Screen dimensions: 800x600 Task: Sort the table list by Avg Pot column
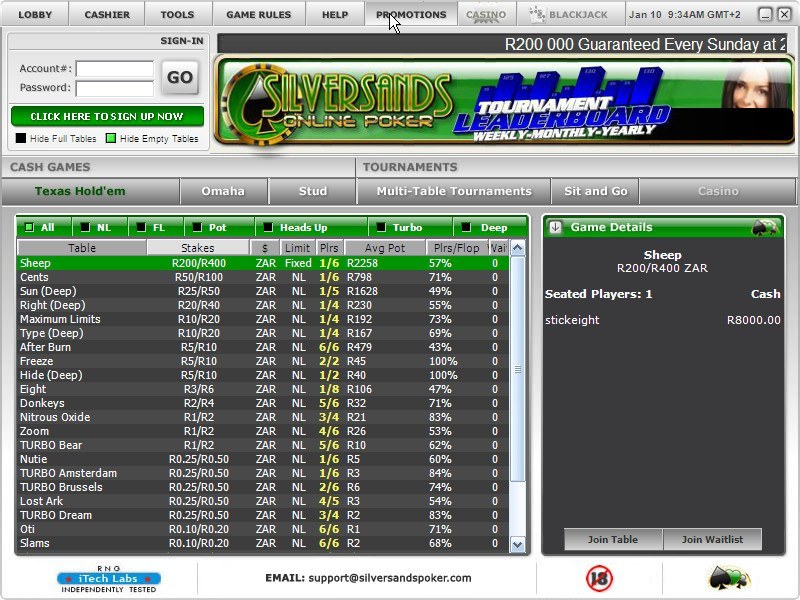point(383,247)
